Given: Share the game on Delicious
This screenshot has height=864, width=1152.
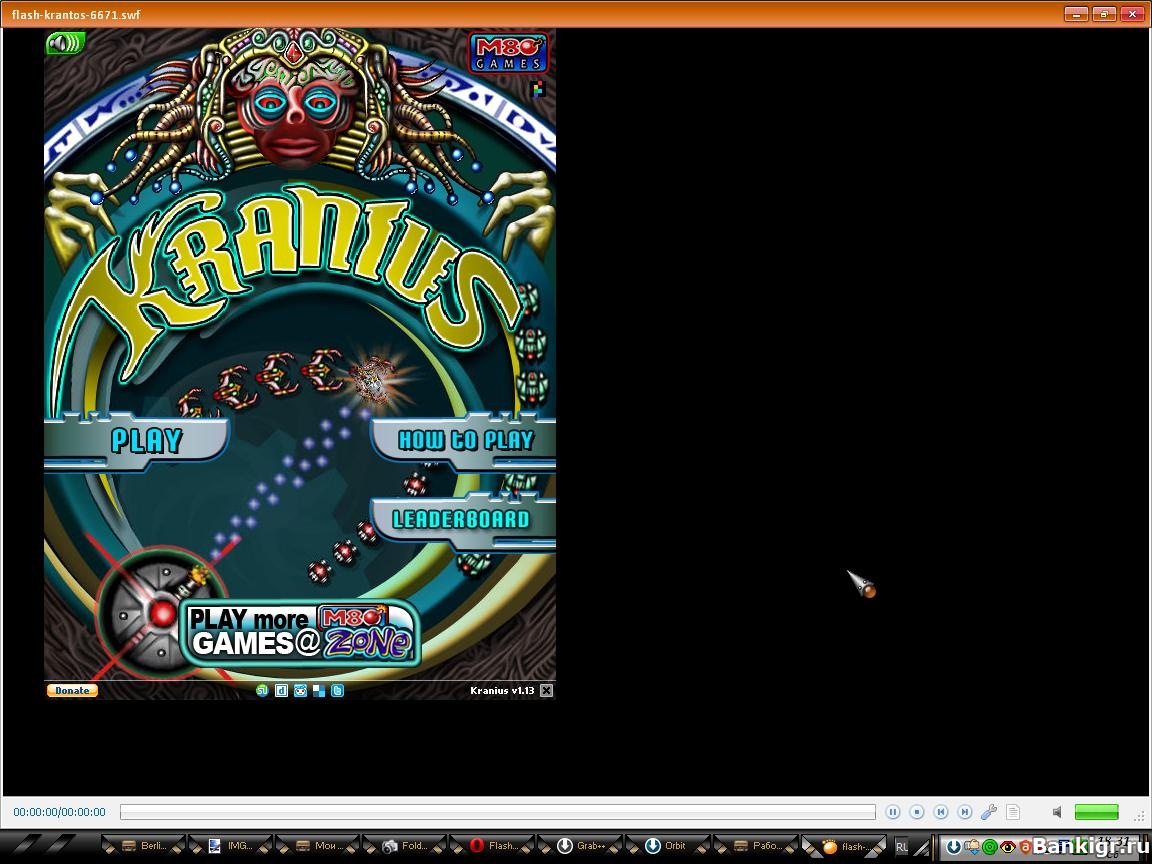Looking at the screenshot, I should tap(319, 691).
